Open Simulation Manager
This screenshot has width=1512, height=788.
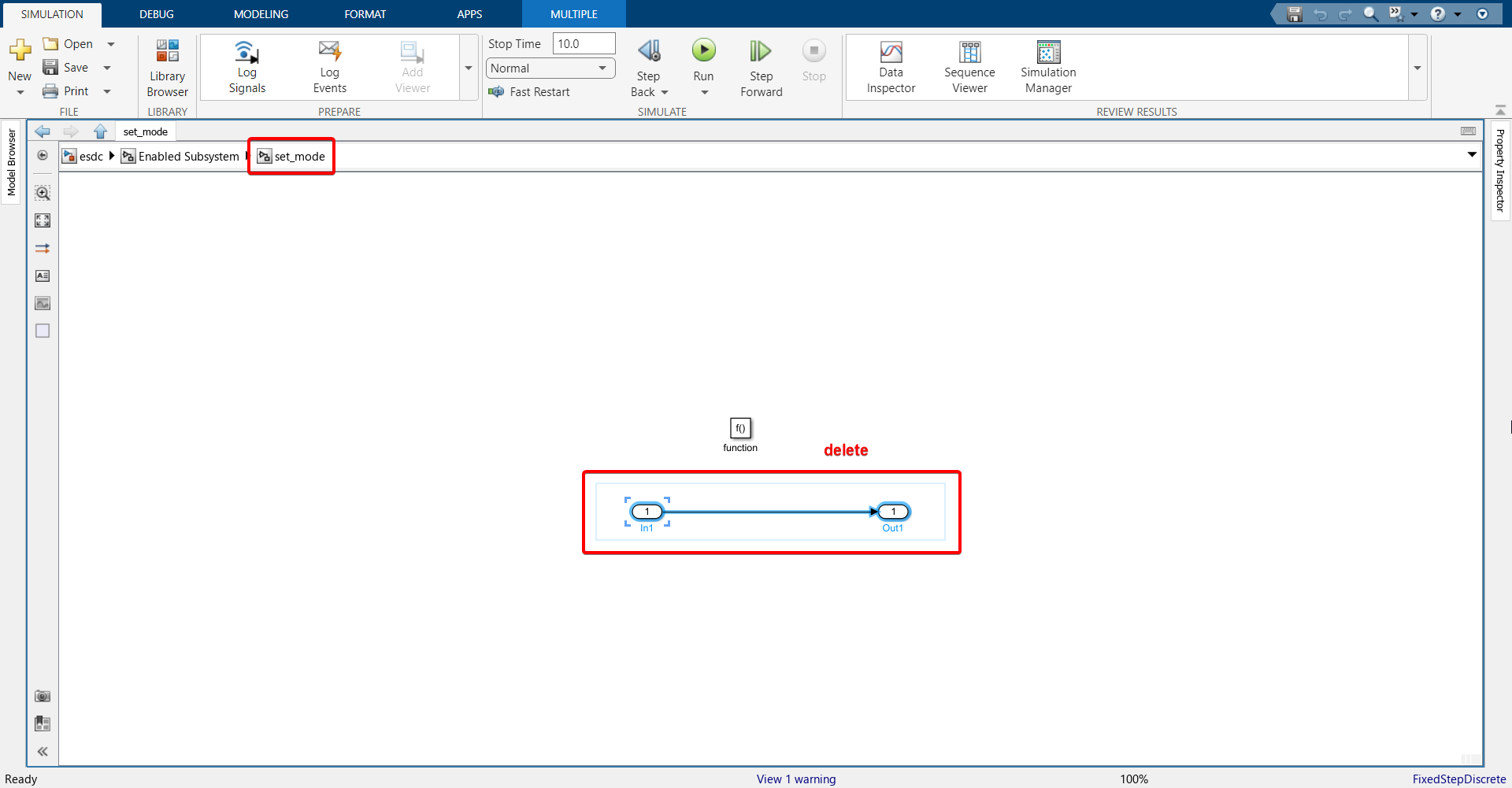[x=1048, y=68]
